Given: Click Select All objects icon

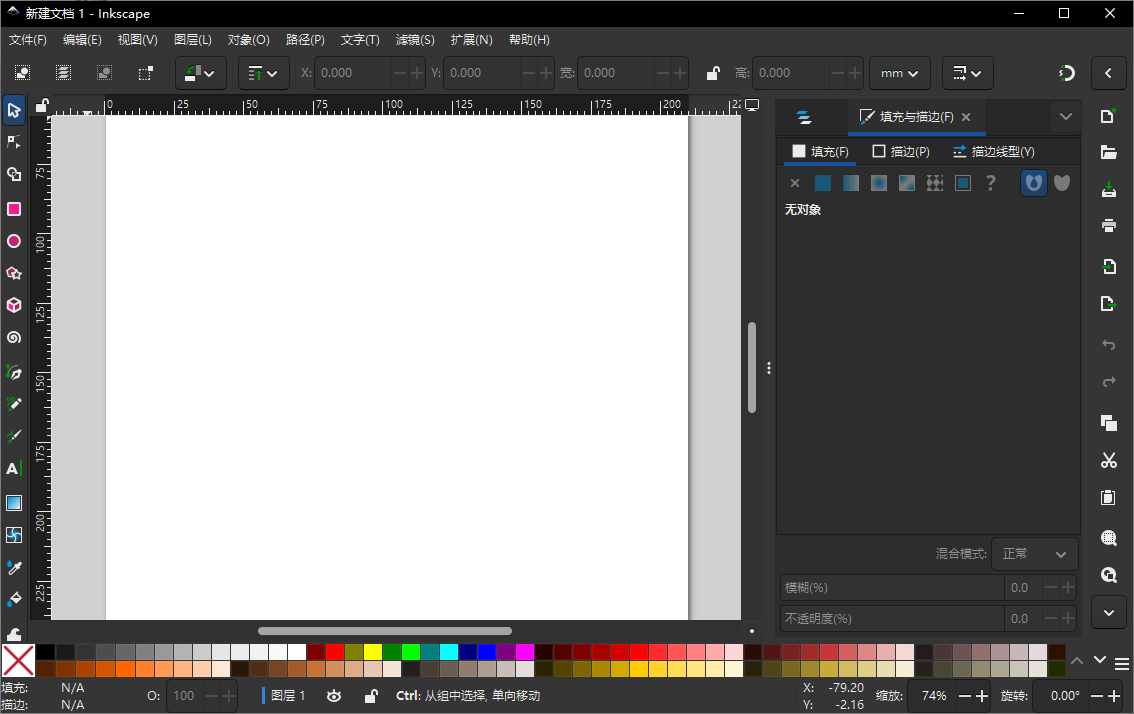Looking at the screenshot, I should (22, 72).
